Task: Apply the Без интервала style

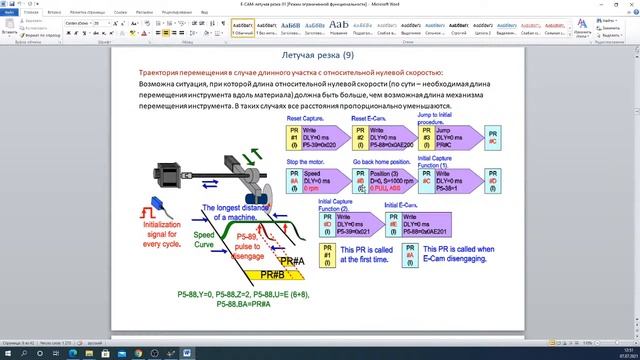Action: (267, 28)
